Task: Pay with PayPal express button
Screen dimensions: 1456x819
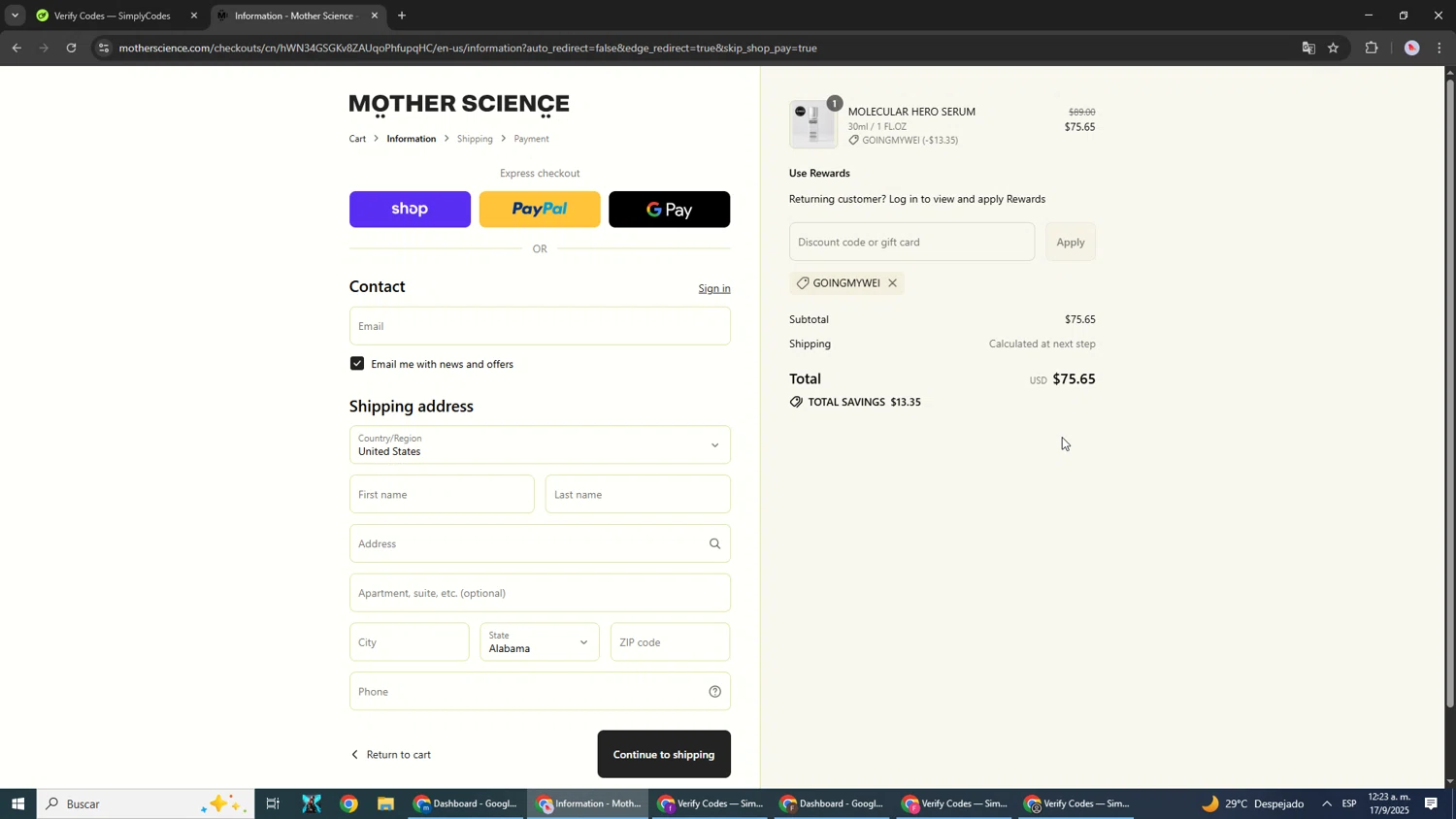Action: [540, 210]
